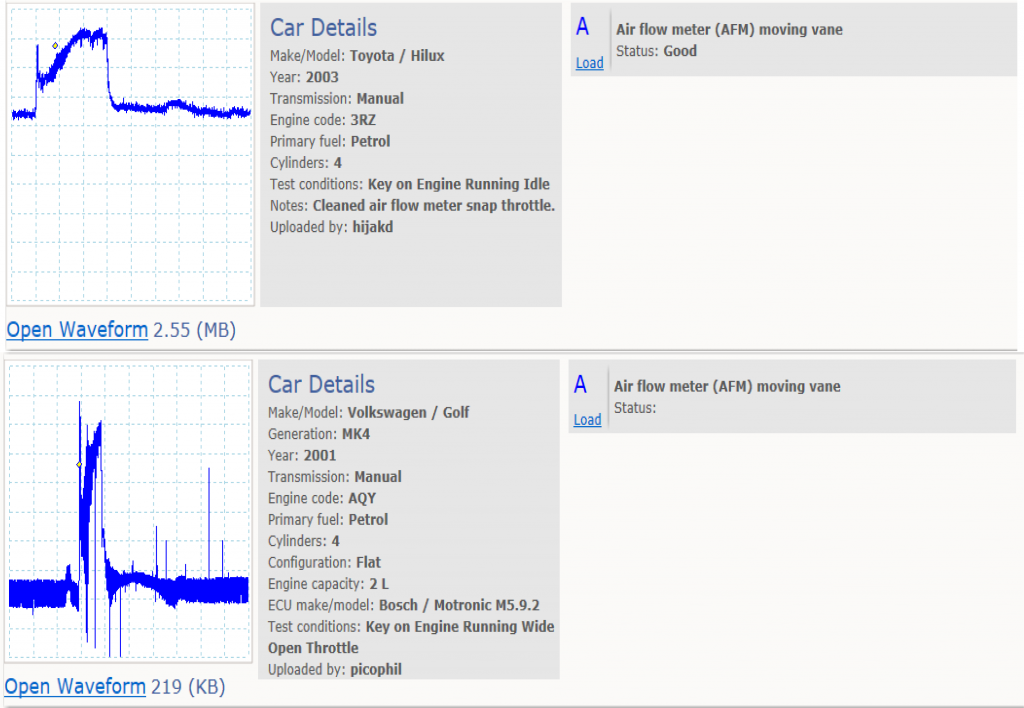Click the Air flow meter title in Hilux entry
1024x708 pixels.
point(729,29)
